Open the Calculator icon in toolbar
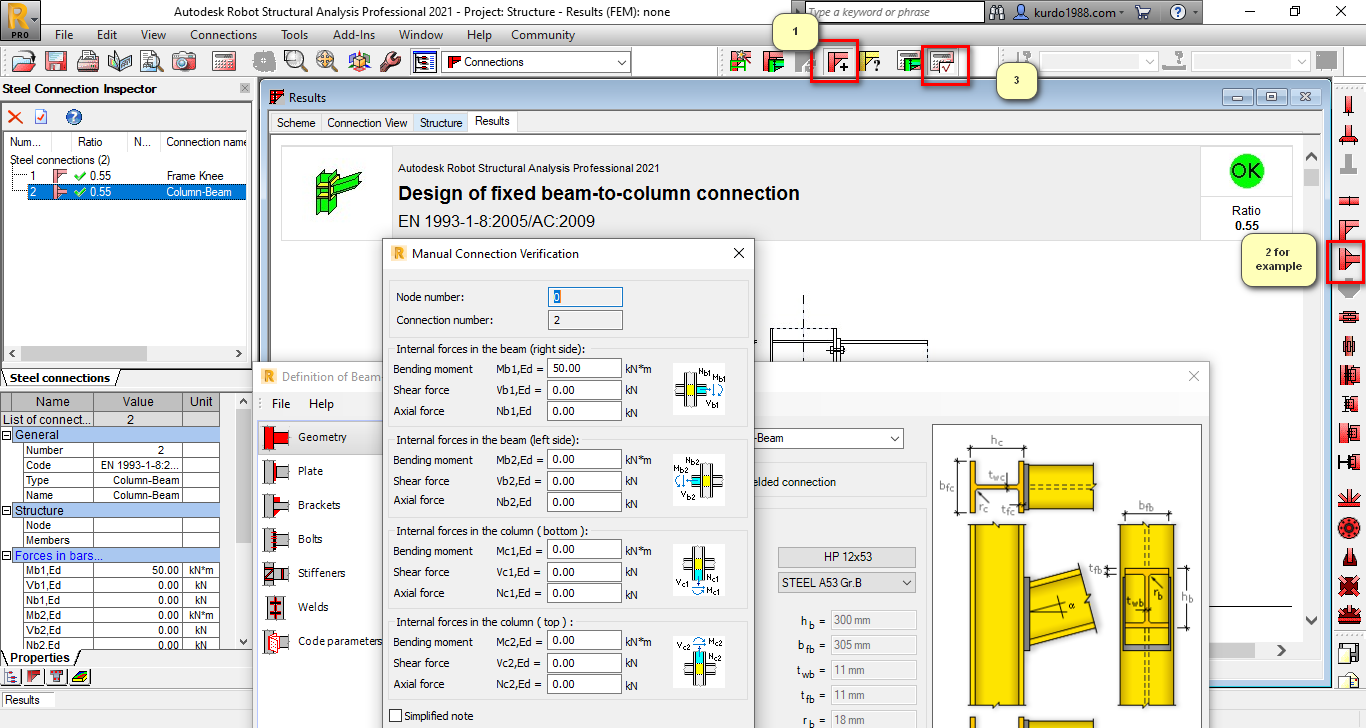 coord(224,61)
